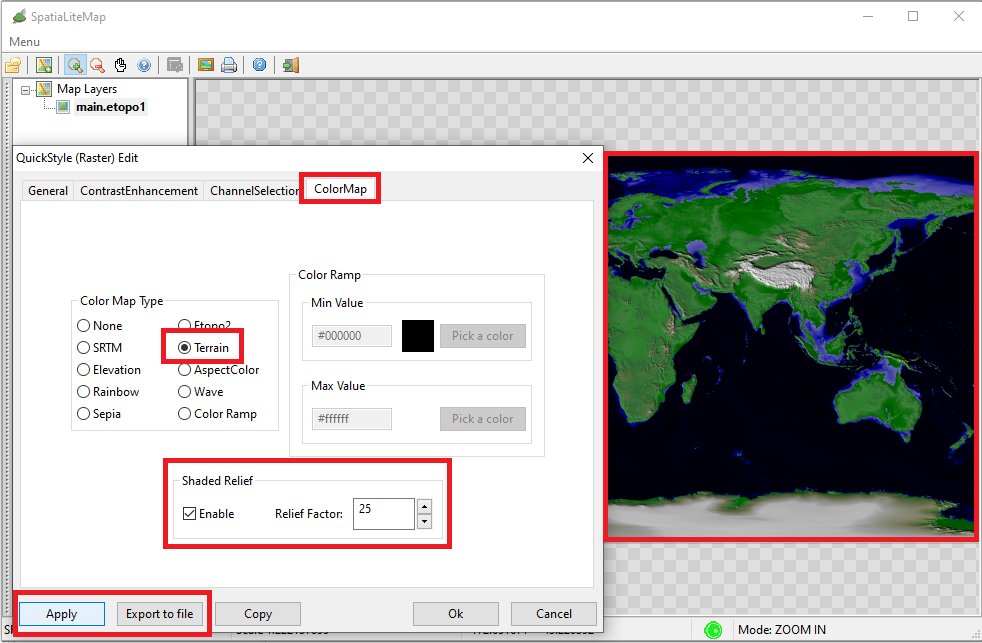
Task: Click Min Value Pick a color button
Action: 483,336
